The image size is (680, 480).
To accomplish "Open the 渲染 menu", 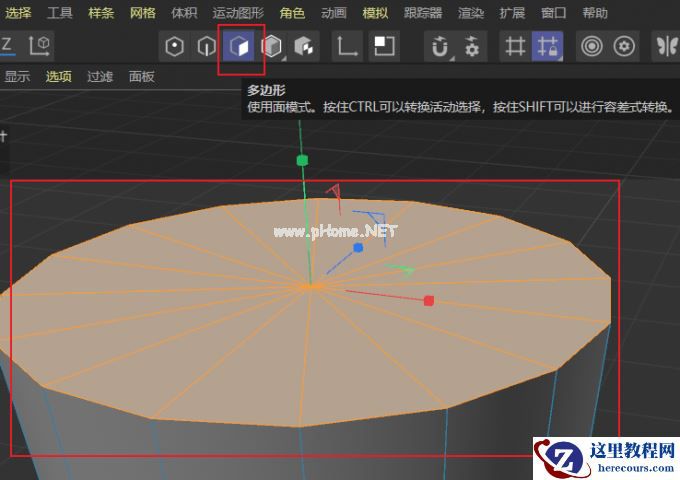I will [471, 13].
